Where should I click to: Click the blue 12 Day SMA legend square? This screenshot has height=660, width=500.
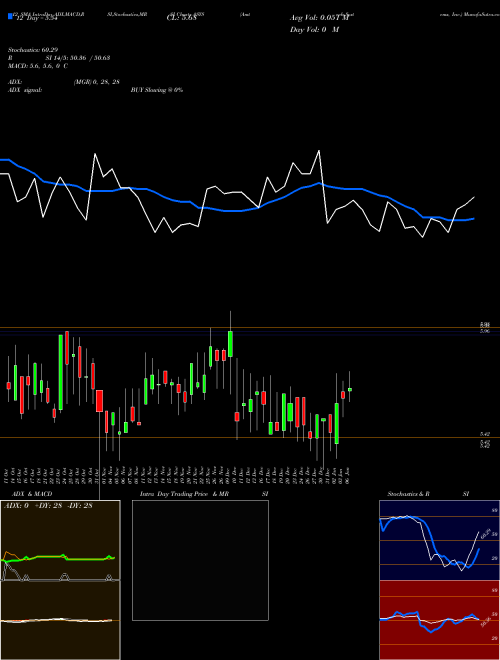[x=10, y=17]
